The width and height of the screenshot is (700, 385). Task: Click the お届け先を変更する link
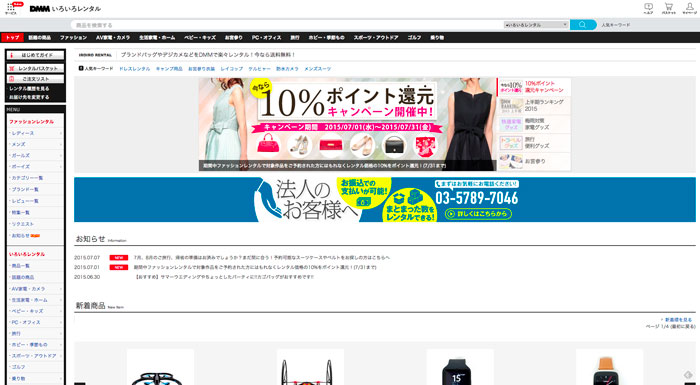tap(29, 97)
